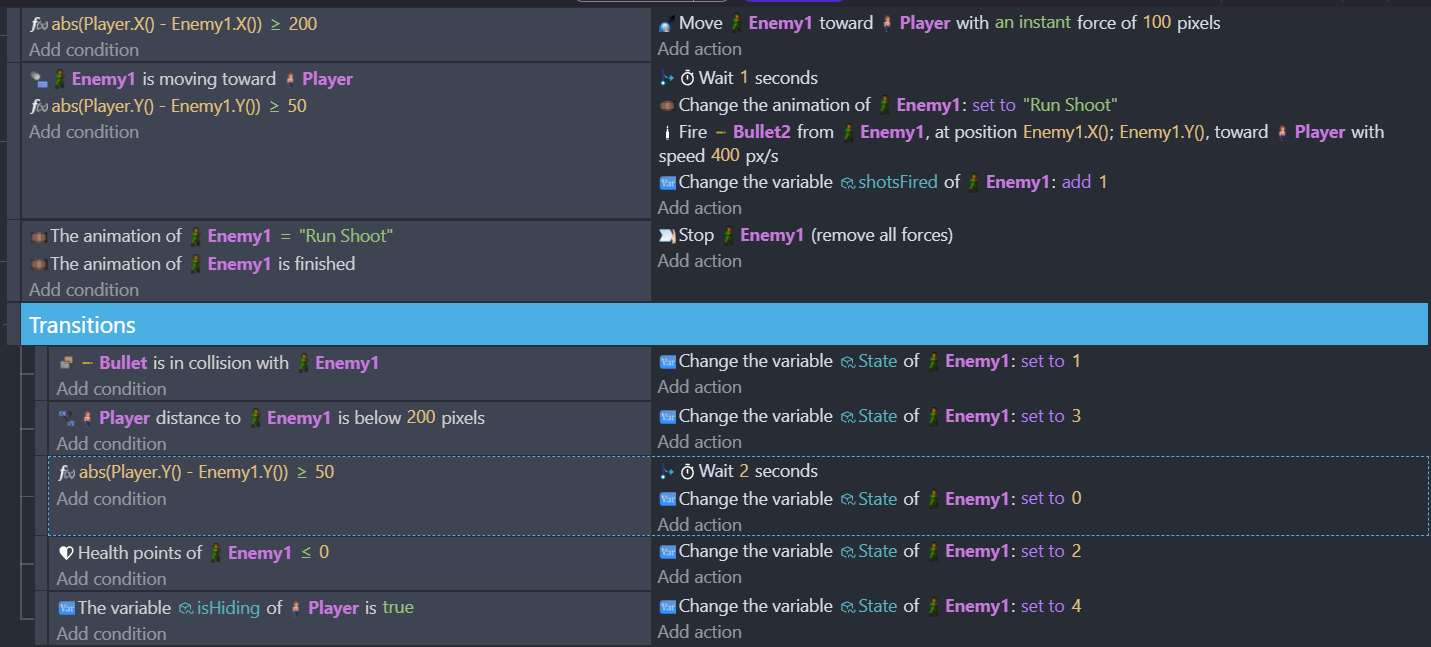Open 'set to' operator for State value 4
The height and width of the screenshot is (647, 1431).
(1042, 606)
